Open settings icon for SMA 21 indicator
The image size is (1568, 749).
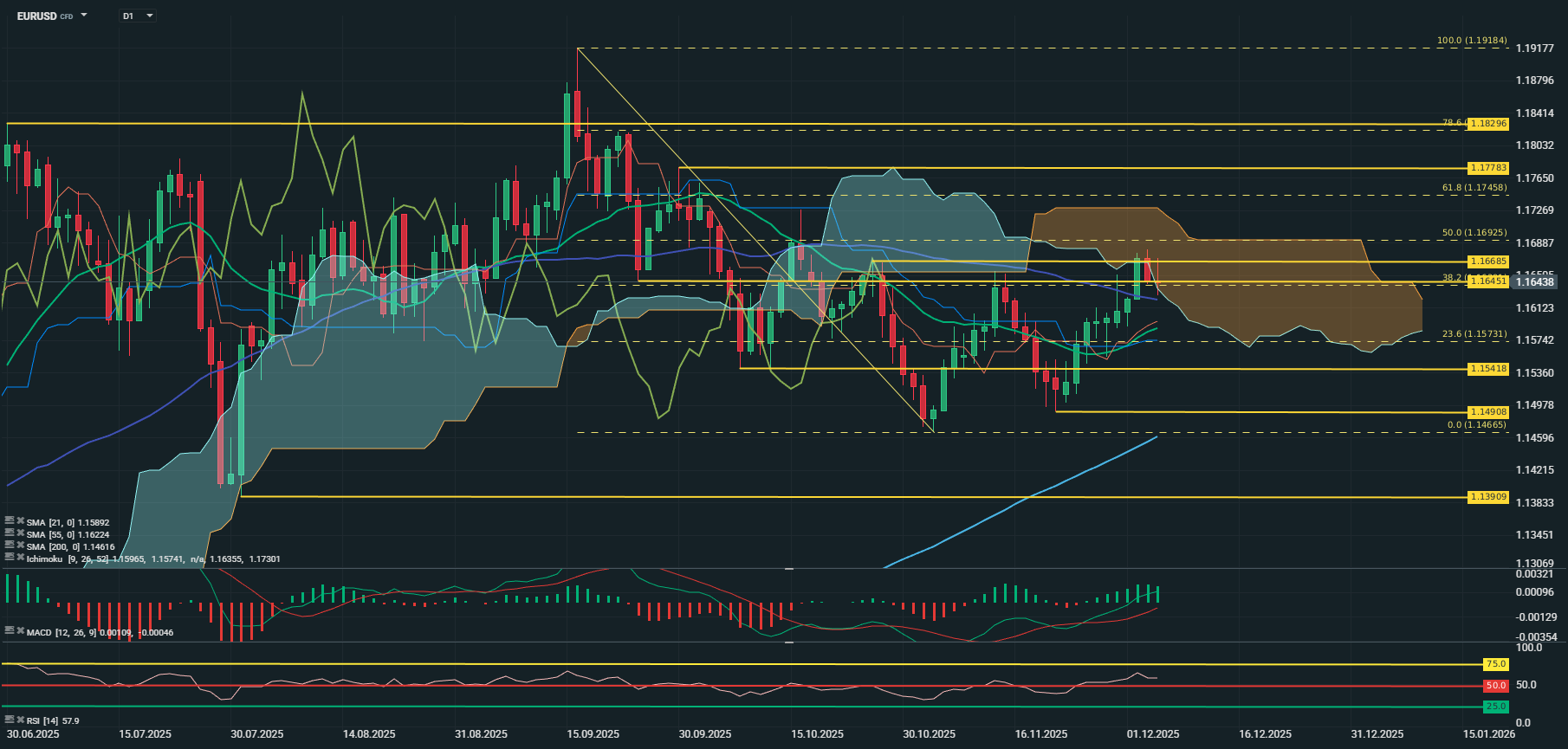click(x=10, y=522)
